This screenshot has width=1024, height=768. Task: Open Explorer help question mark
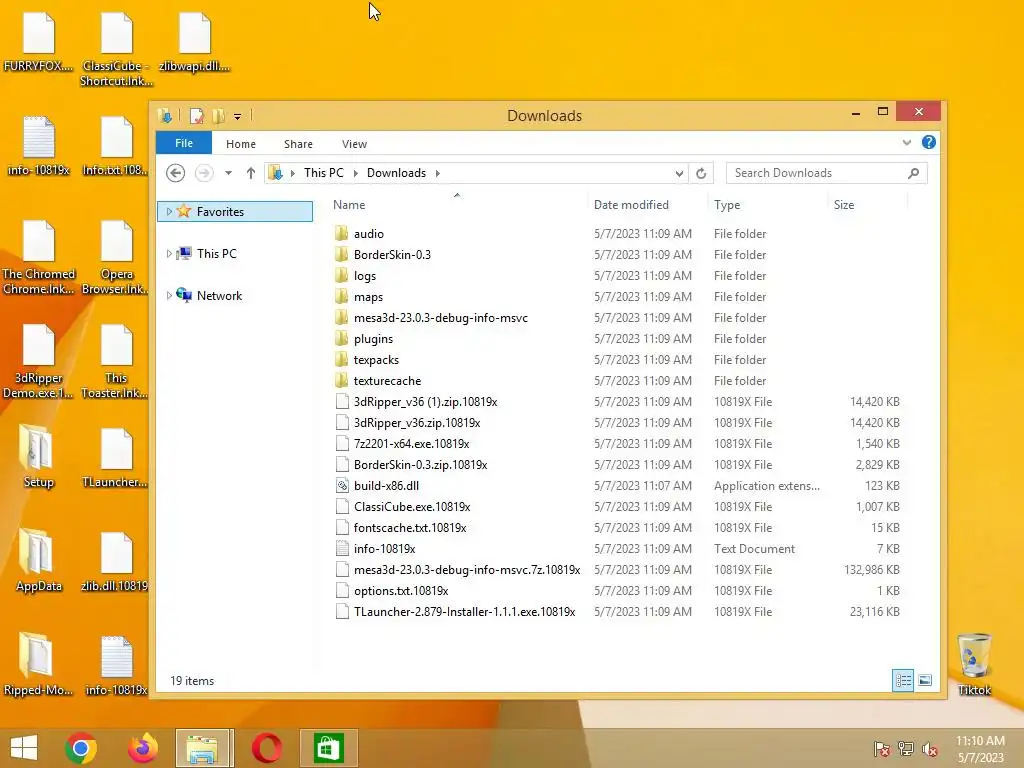click(929, 142)
